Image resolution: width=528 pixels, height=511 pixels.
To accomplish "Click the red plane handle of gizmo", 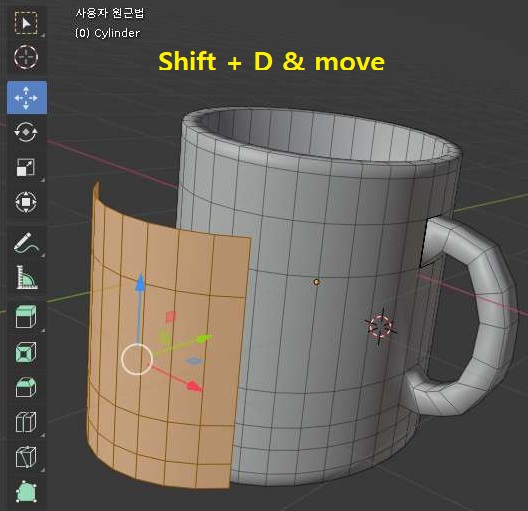I will coord(171,316).
